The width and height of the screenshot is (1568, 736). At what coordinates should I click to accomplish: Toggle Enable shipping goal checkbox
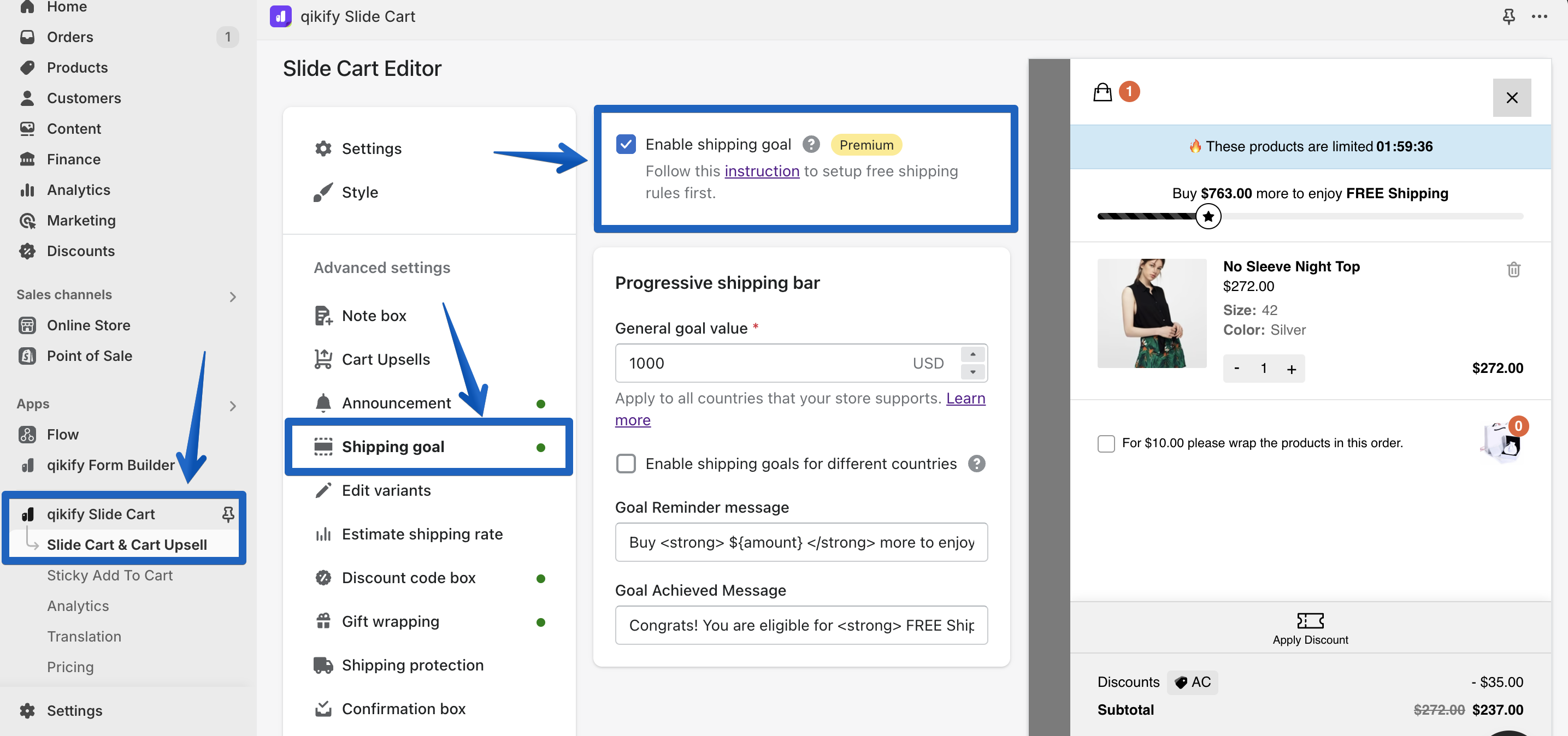point(626,144)
